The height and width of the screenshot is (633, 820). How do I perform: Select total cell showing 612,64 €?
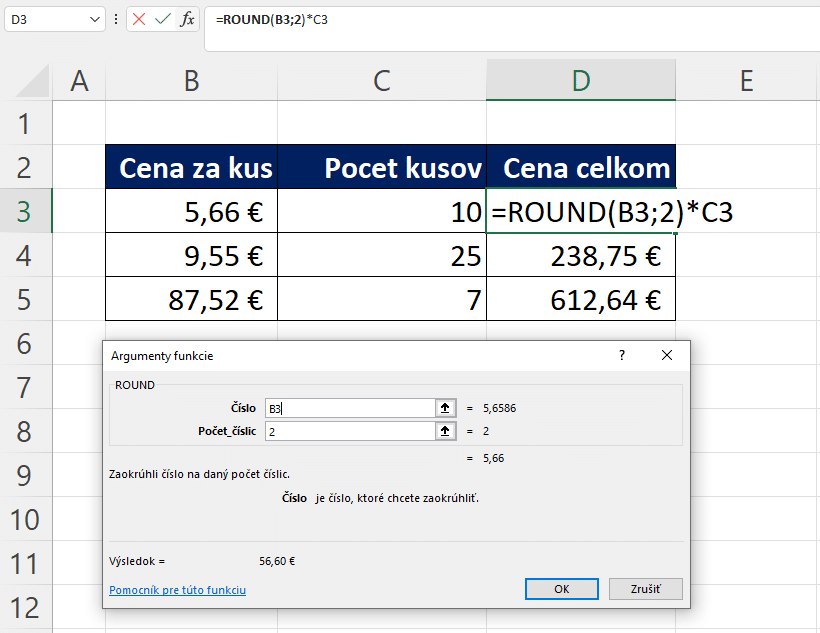tap(581, 299)
